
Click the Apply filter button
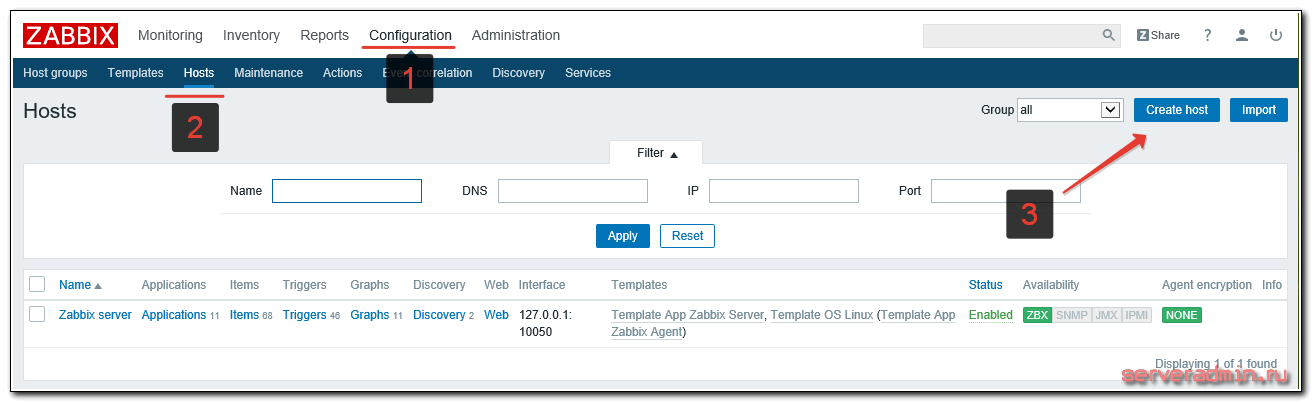[622, 236]
